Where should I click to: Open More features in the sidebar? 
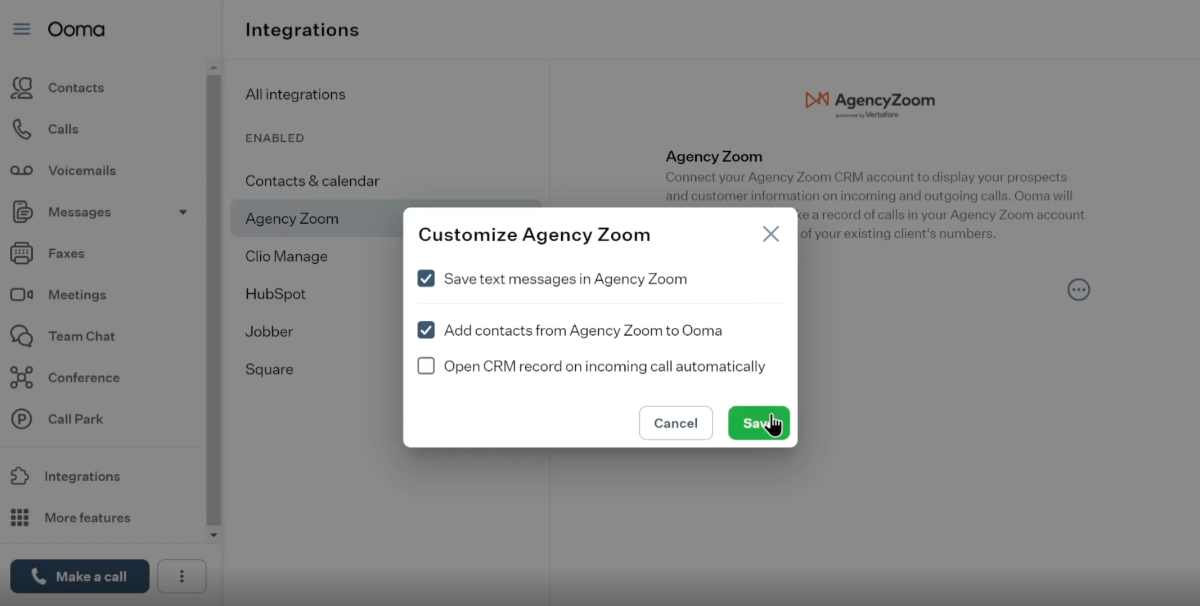click(87, 517)
